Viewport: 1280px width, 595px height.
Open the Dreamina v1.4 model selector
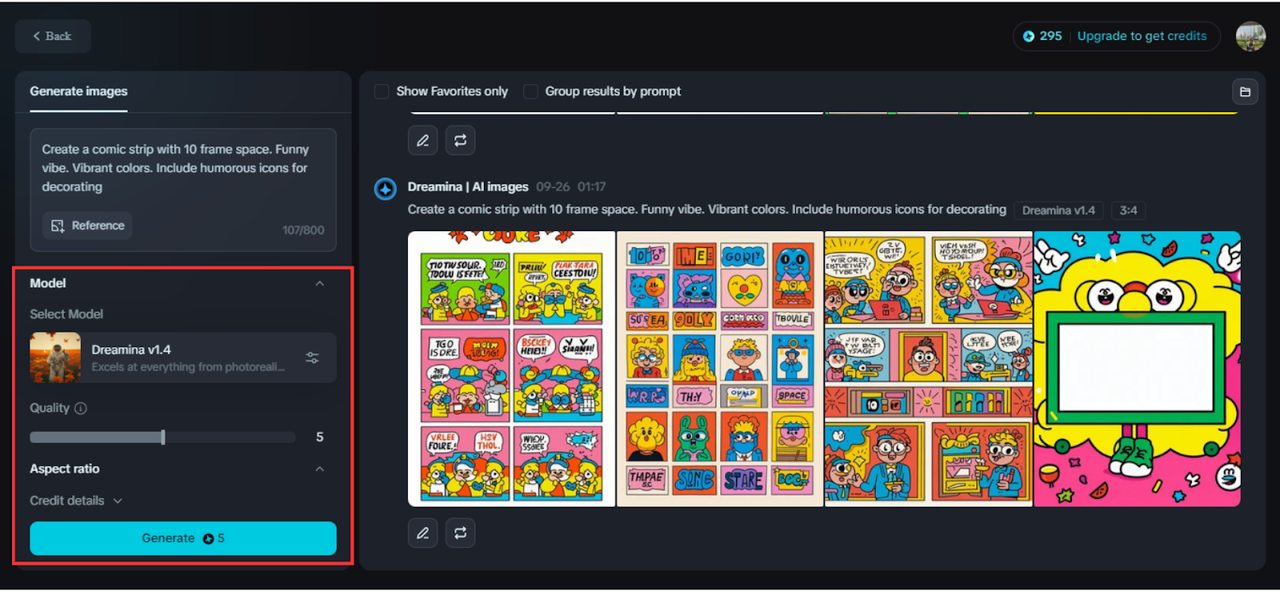183,358
